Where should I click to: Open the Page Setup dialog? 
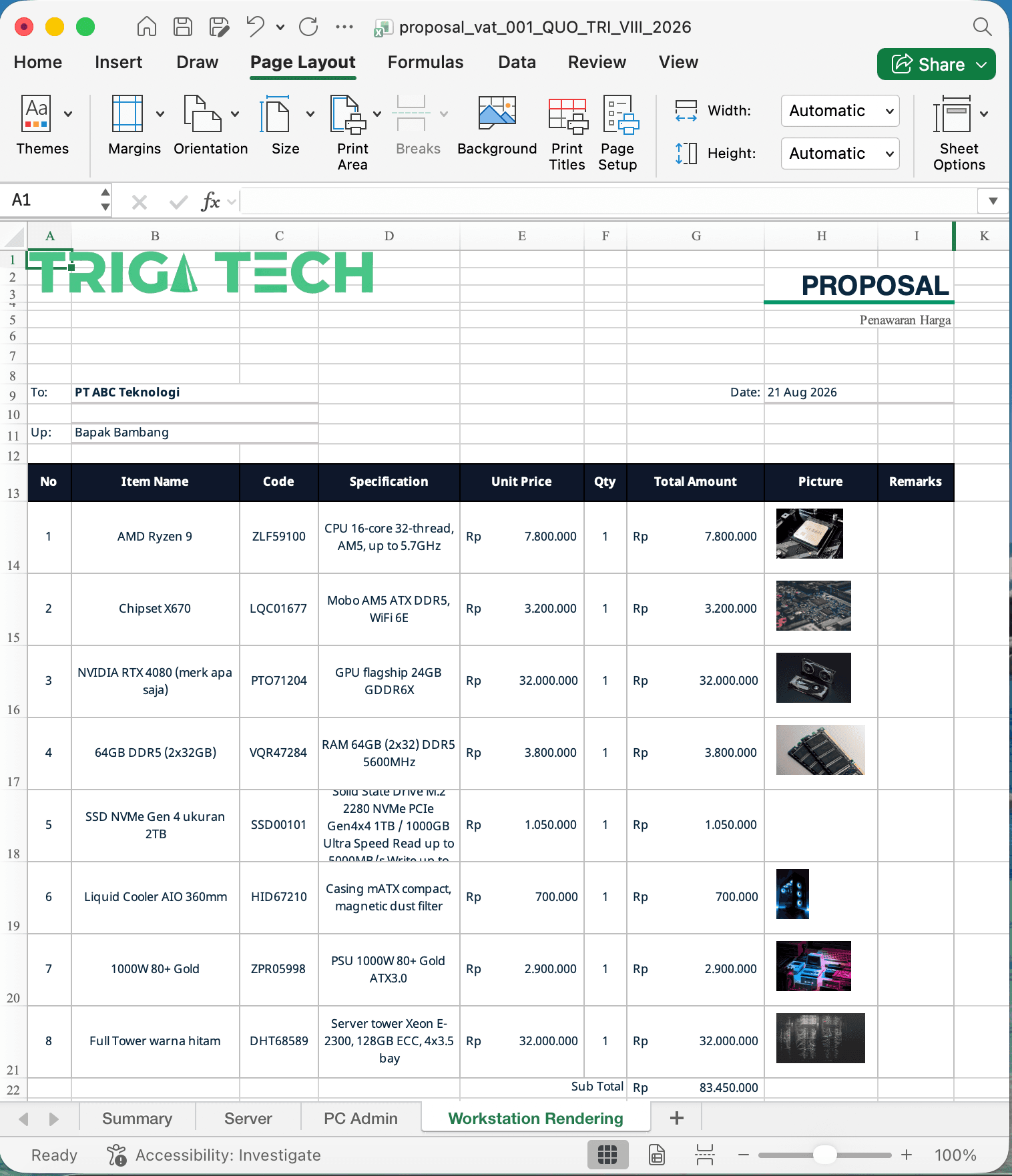point(618,132)
